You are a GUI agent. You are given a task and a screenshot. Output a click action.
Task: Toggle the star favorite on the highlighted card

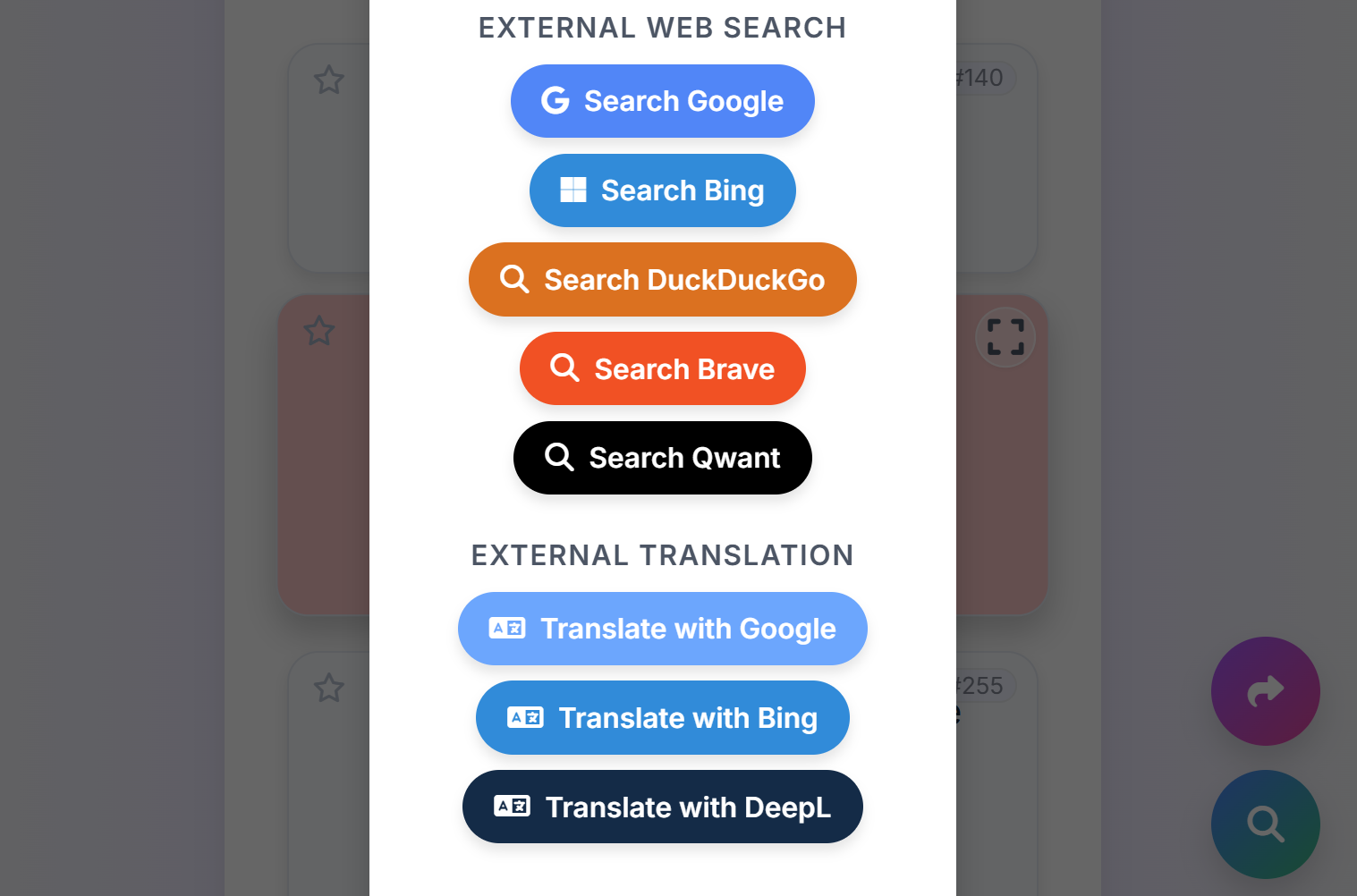[x=318, y=331]
